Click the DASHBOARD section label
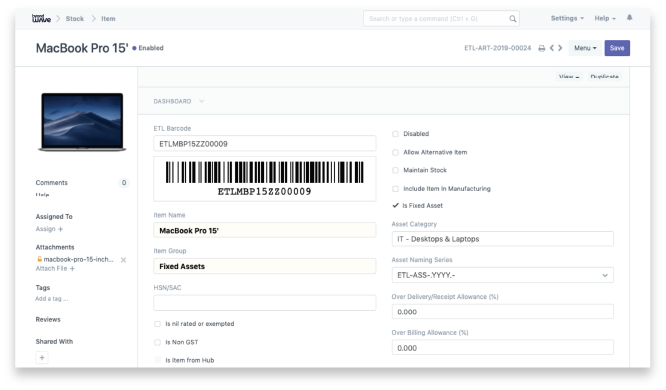666x390 pixels. point(172,101)
